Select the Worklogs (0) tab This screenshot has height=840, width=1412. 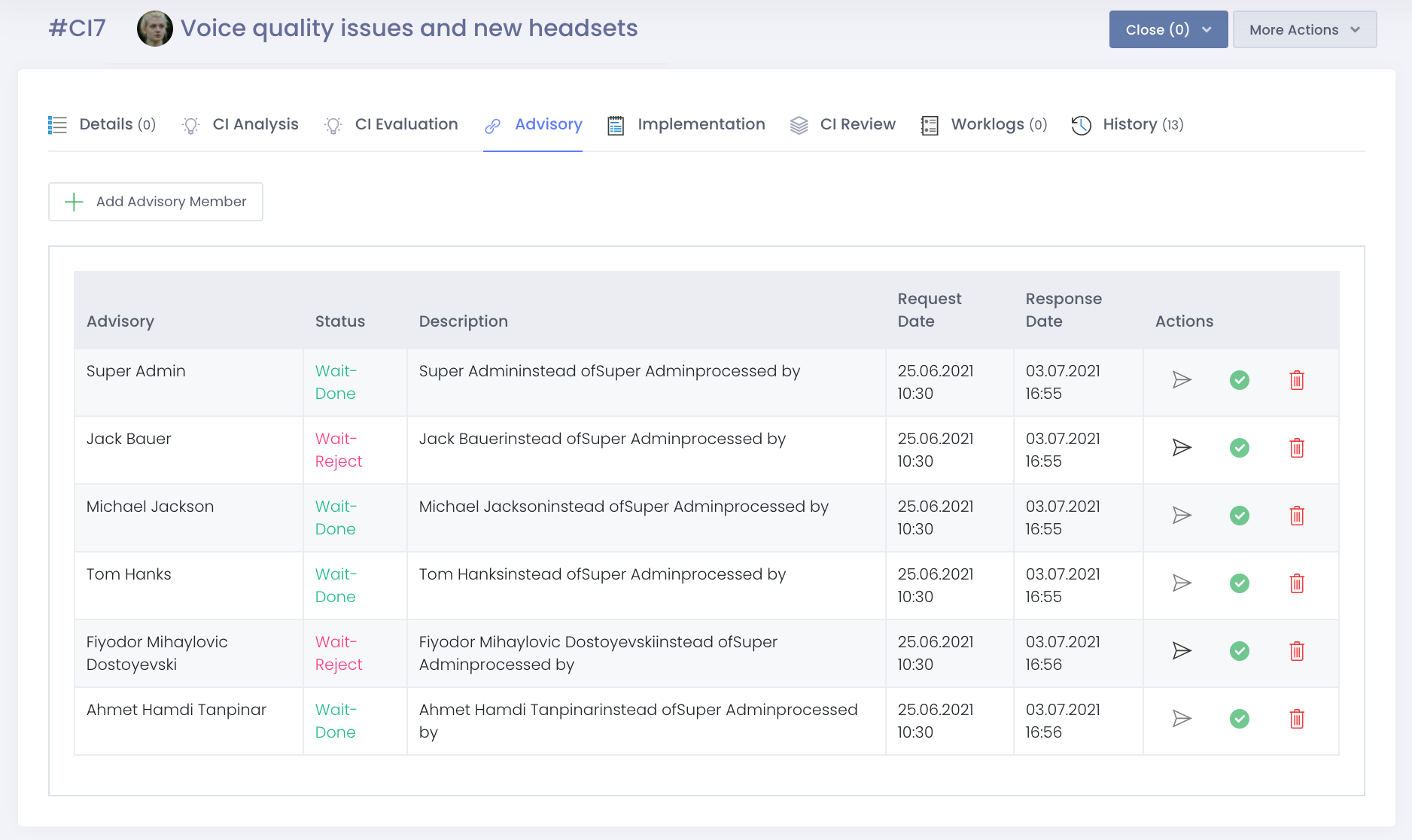(984, 125)
